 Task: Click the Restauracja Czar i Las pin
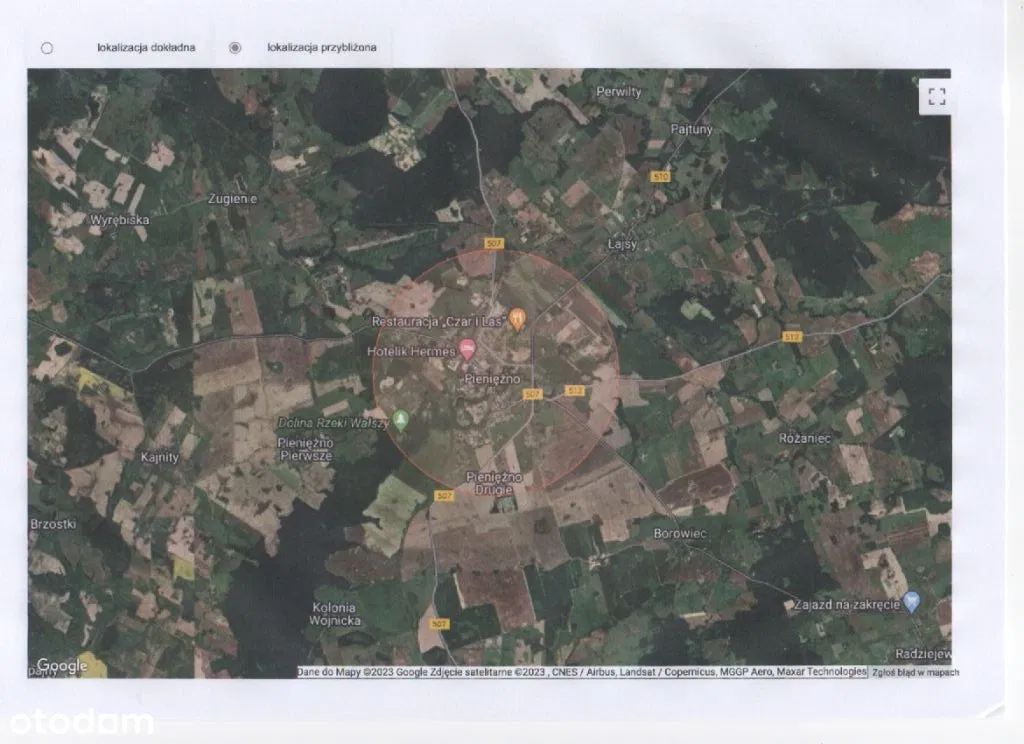pos(517,319)
